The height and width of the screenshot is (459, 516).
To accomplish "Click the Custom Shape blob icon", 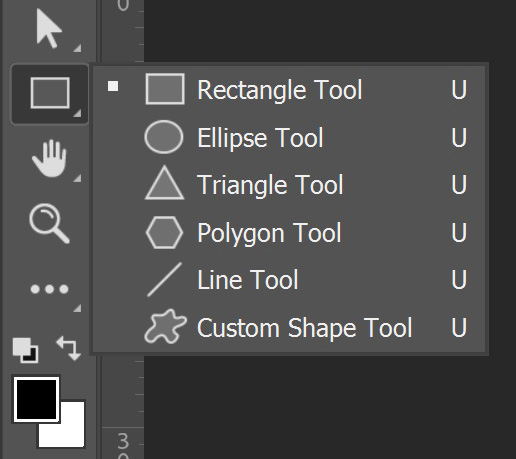I will pyautogui.click(x=165, y=326).
